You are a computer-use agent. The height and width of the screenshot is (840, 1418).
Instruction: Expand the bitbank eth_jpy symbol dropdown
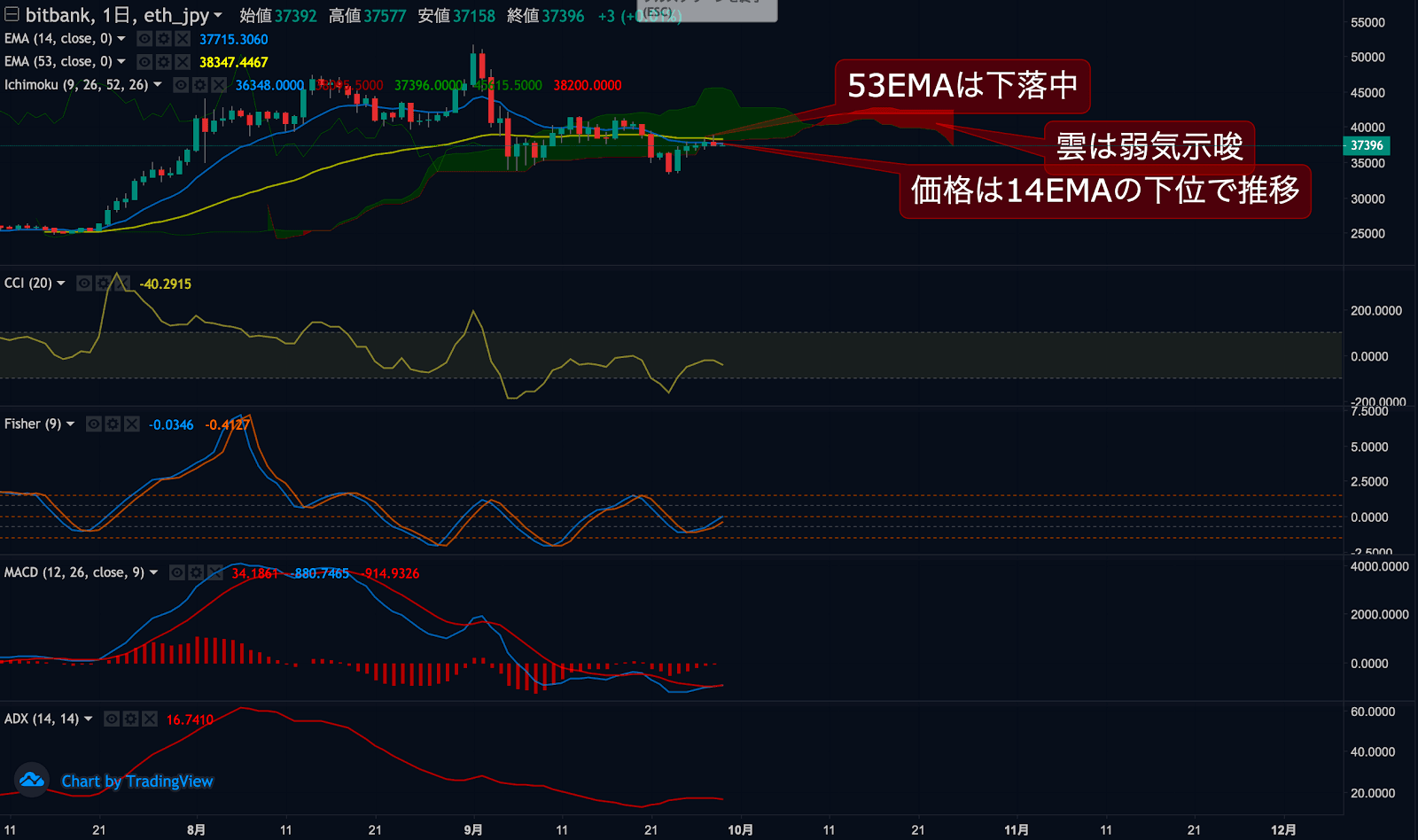point(218,15)
